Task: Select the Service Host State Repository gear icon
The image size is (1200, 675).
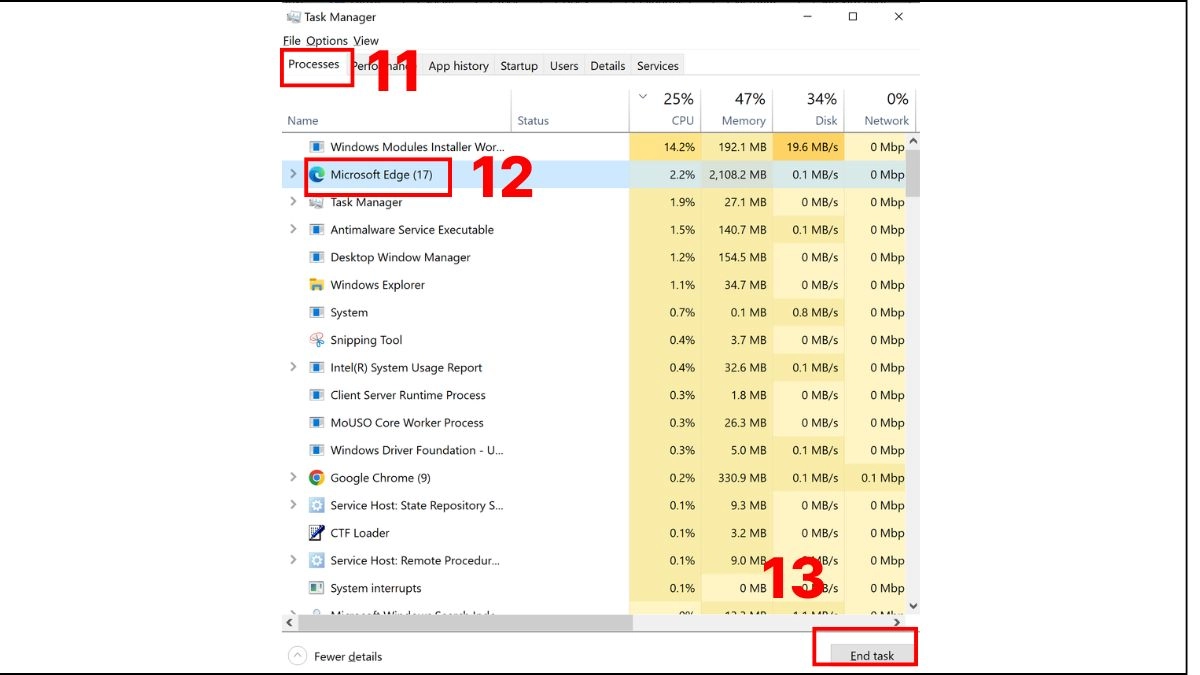Action: [317, 505]
